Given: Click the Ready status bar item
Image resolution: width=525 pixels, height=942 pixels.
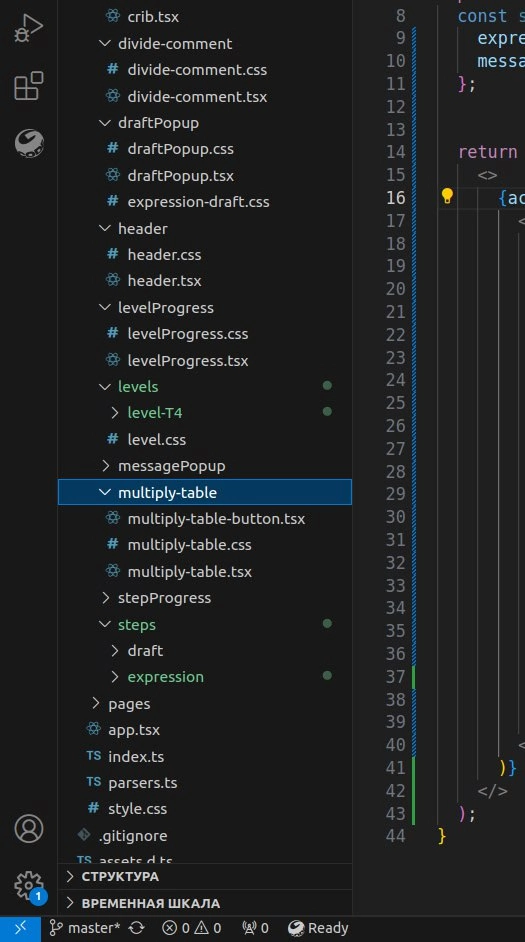Looking at the screenshot, I should 318,929.
